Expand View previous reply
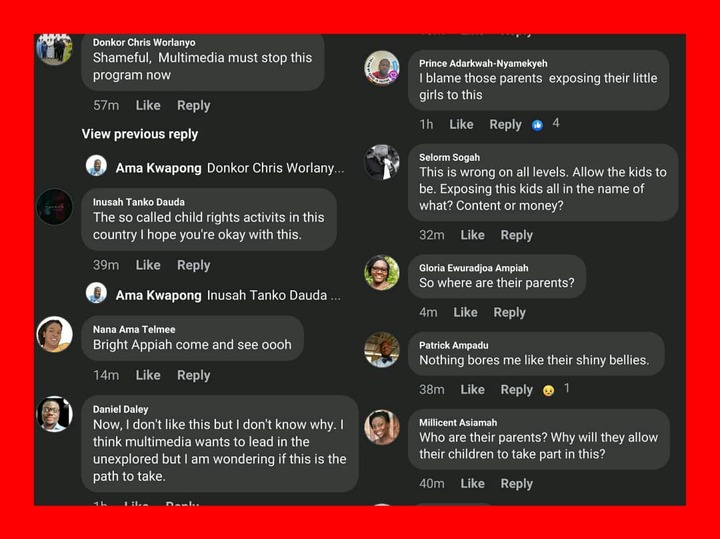 pos(140,134)
